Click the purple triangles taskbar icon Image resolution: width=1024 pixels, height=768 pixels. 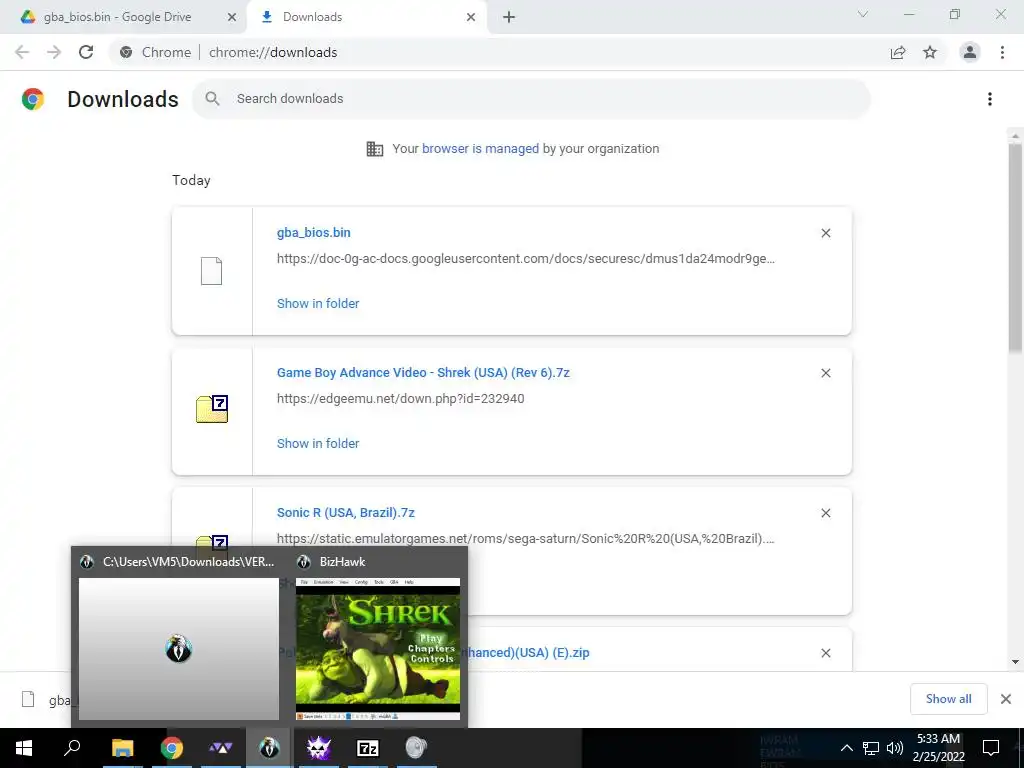click(220, 748)
